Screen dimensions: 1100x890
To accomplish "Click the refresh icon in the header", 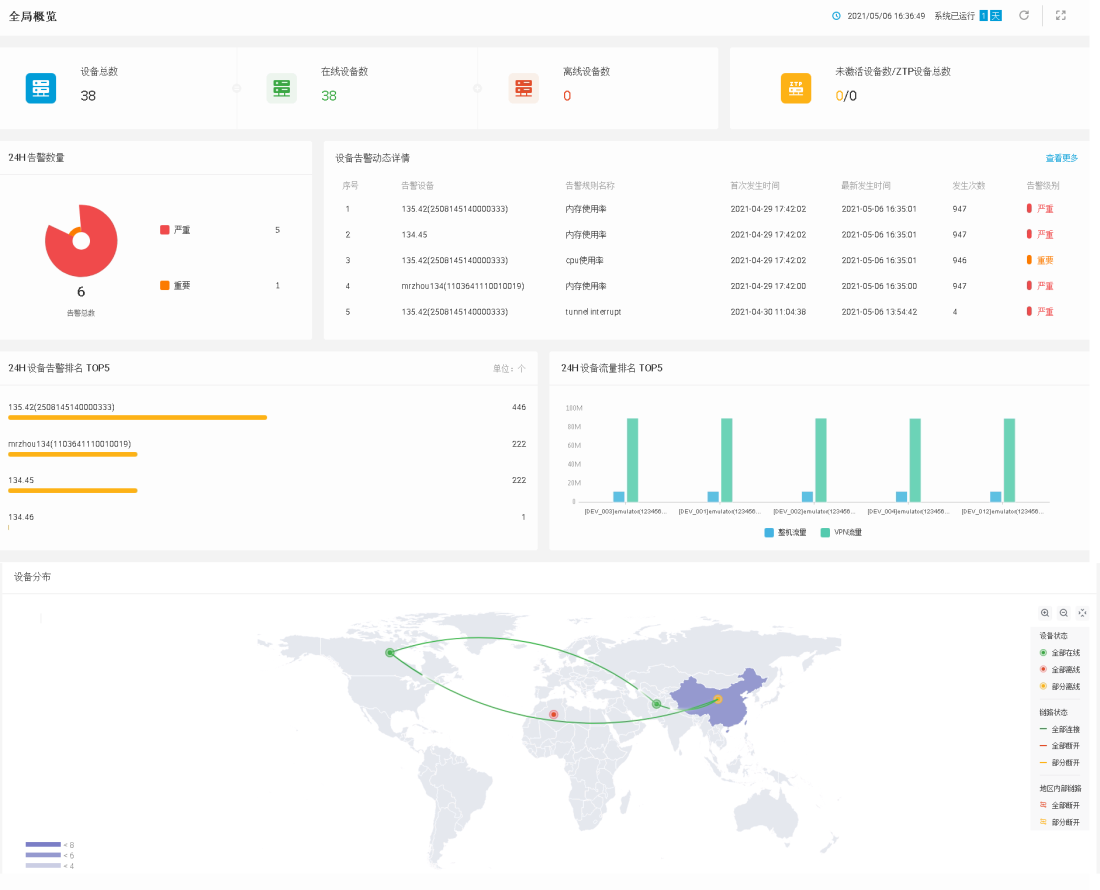I will pos(1023,15).
